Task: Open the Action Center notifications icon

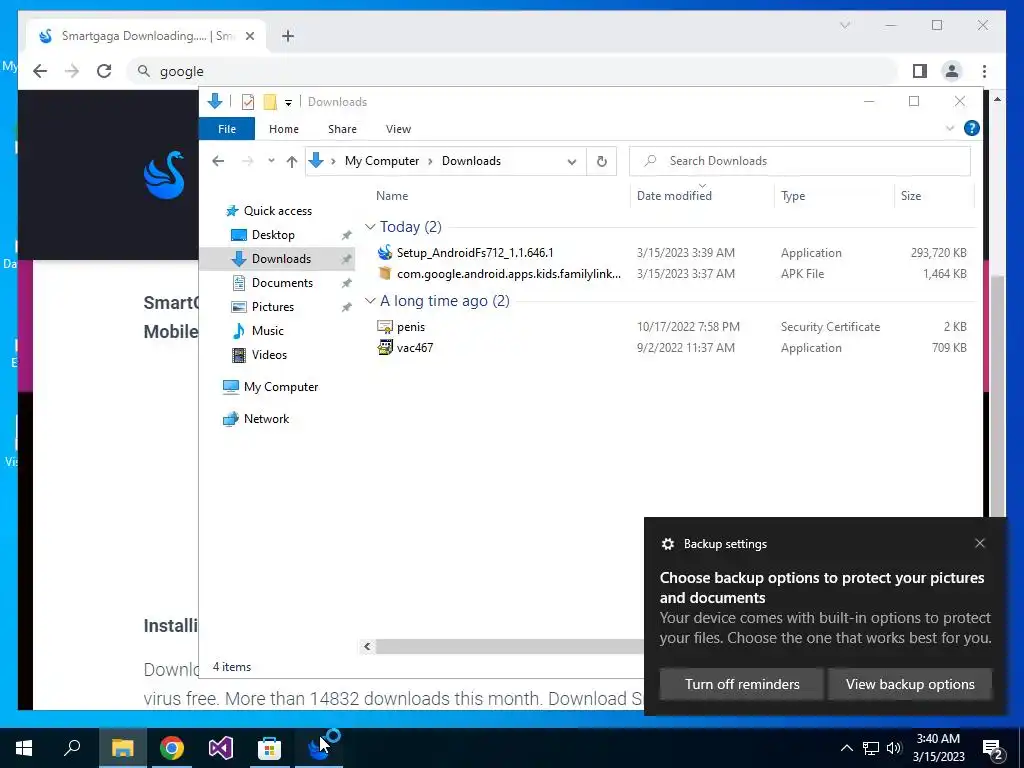Action: tap(993, 749)
